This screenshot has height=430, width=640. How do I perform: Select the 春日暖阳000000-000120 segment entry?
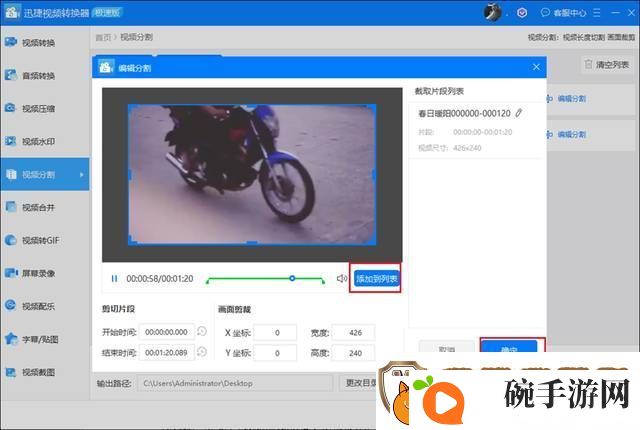click(478, 130)
